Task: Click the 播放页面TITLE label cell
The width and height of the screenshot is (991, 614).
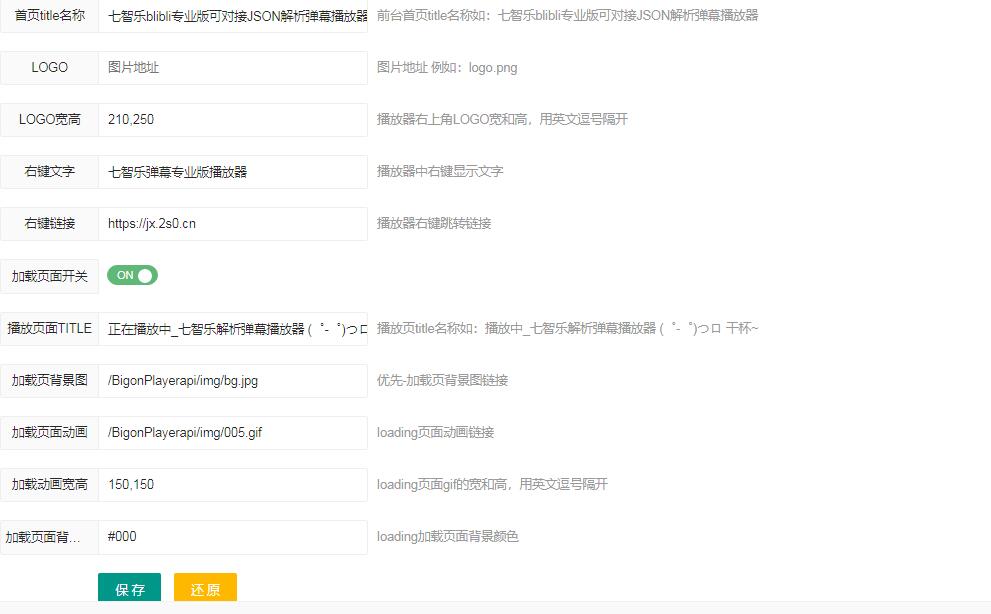Action: (x=50, y=329)
